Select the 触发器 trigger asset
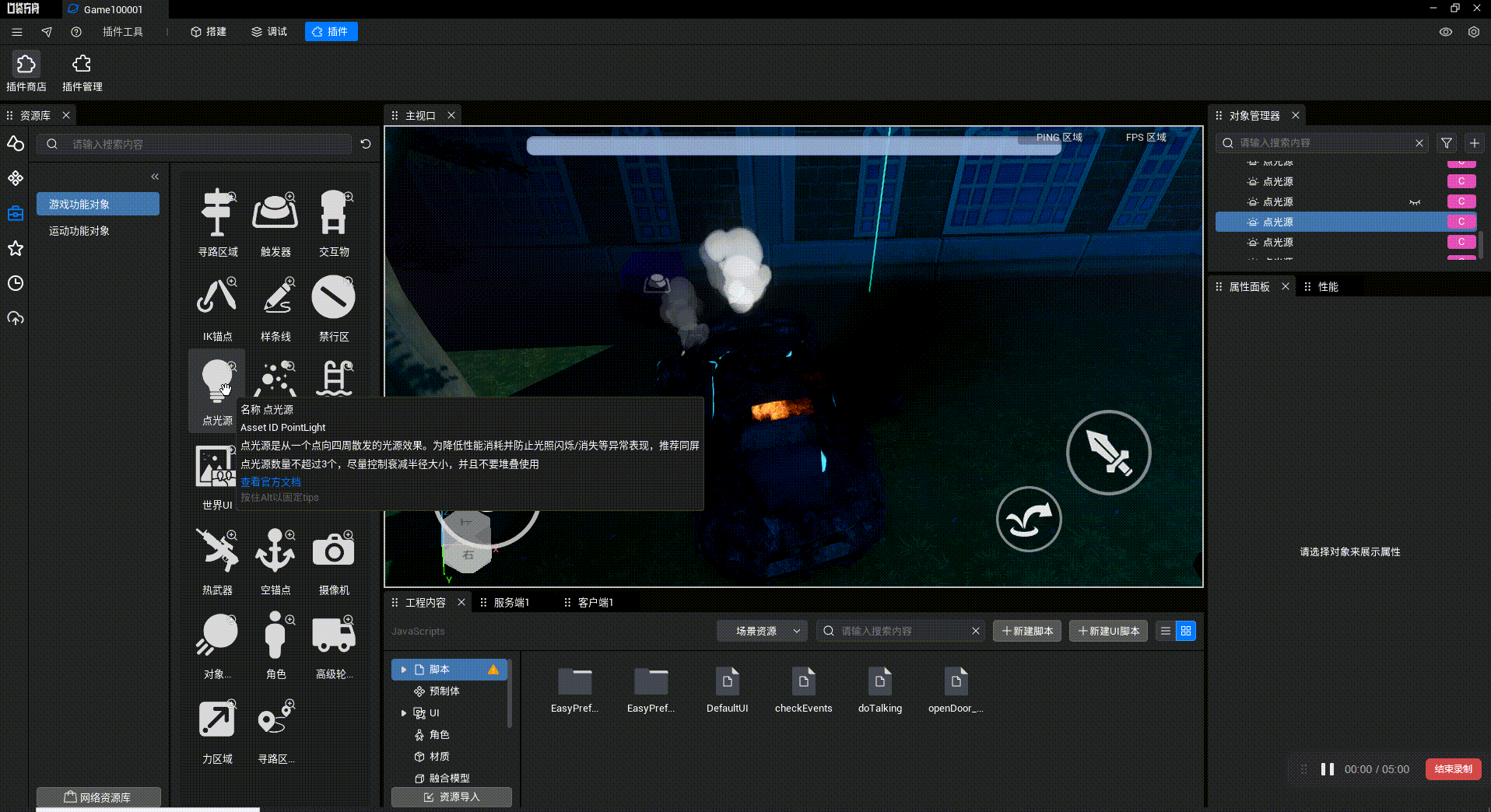1491x812 pixels. [x=275, y=223]
